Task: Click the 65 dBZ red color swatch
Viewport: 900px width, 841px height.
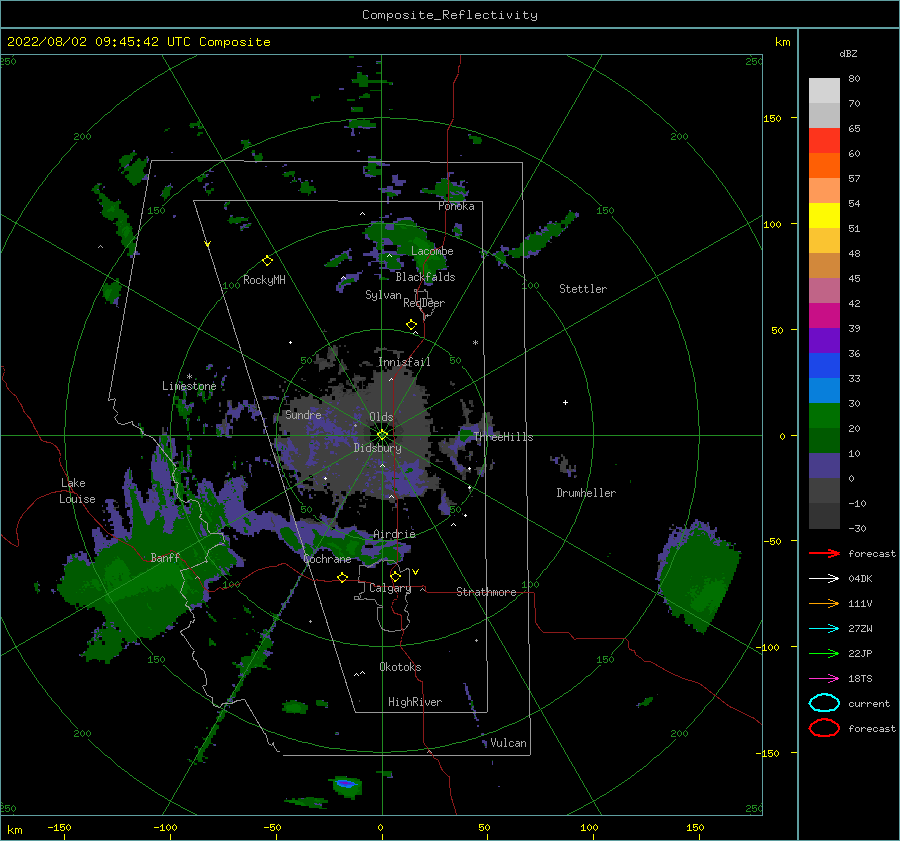Action: point(824,140)
